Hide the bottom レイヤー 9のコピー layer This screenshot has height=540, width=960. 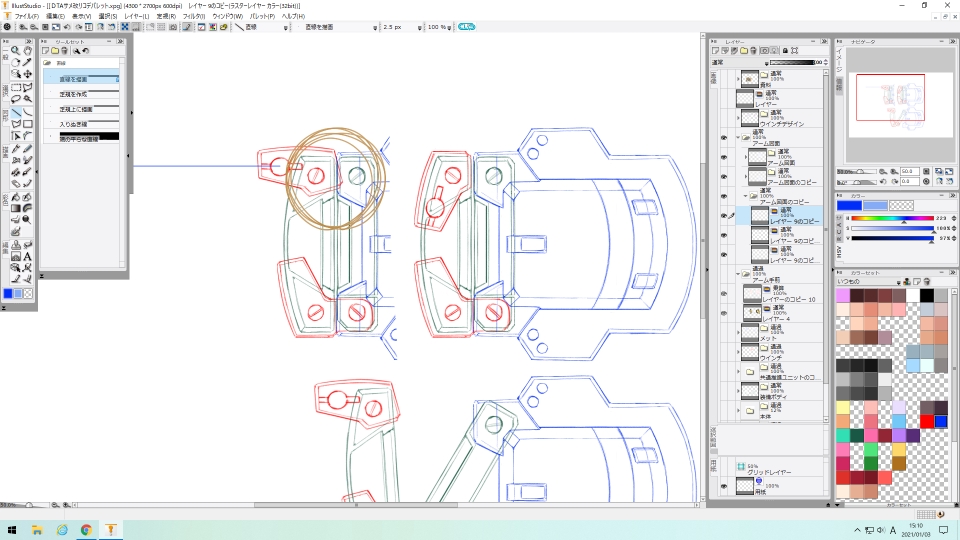pos(724,255)
